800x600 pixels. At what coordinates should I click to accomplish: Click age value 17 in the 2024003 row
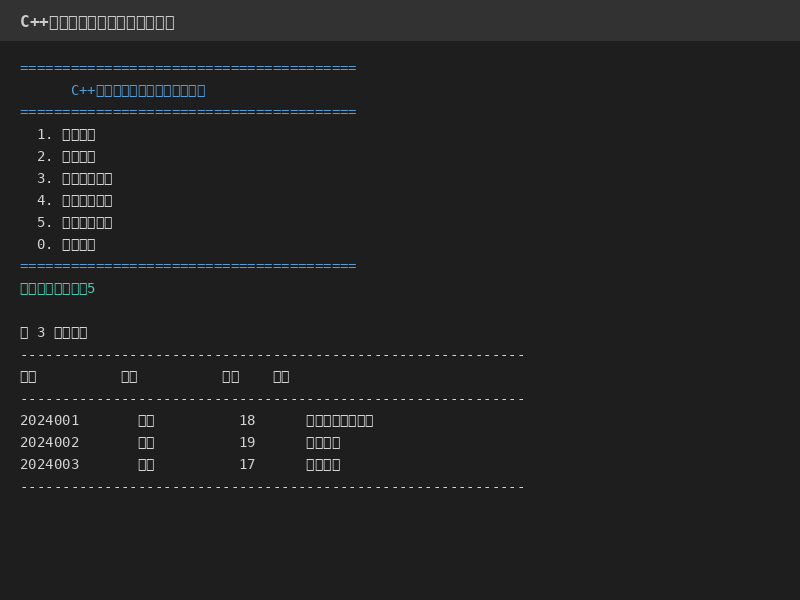[247, 464]
